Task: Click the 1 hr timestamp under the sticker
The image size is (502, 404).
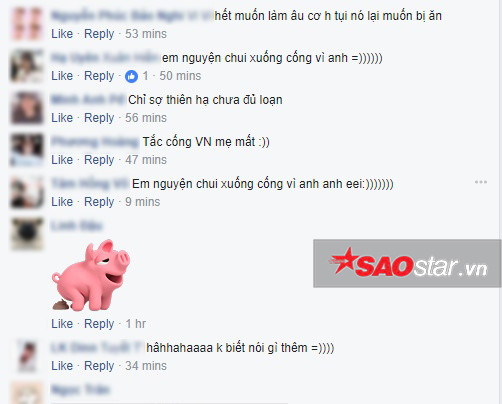Action: click(135, 324)
